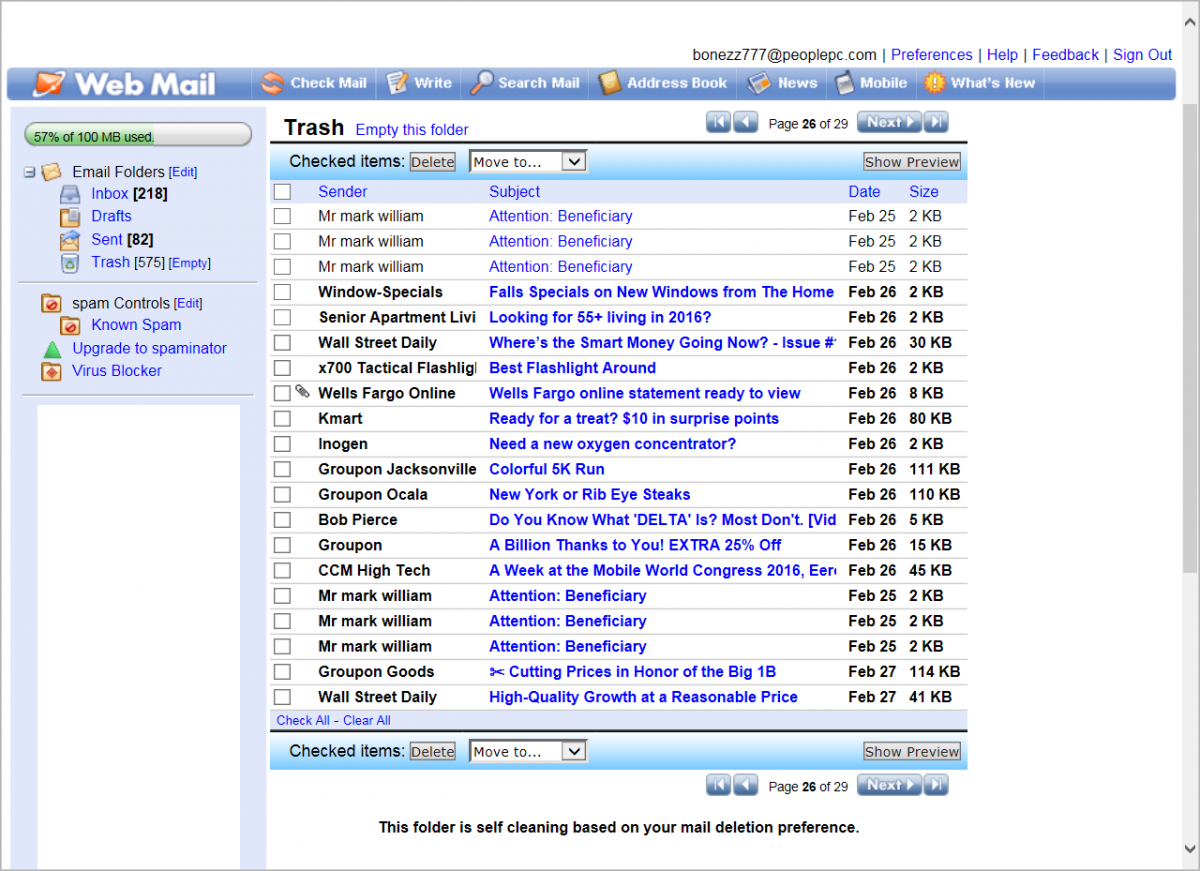The width and height of the screenshot is (1200, 871).
Task: Open the Preferences link
Action: coord(932,55)
